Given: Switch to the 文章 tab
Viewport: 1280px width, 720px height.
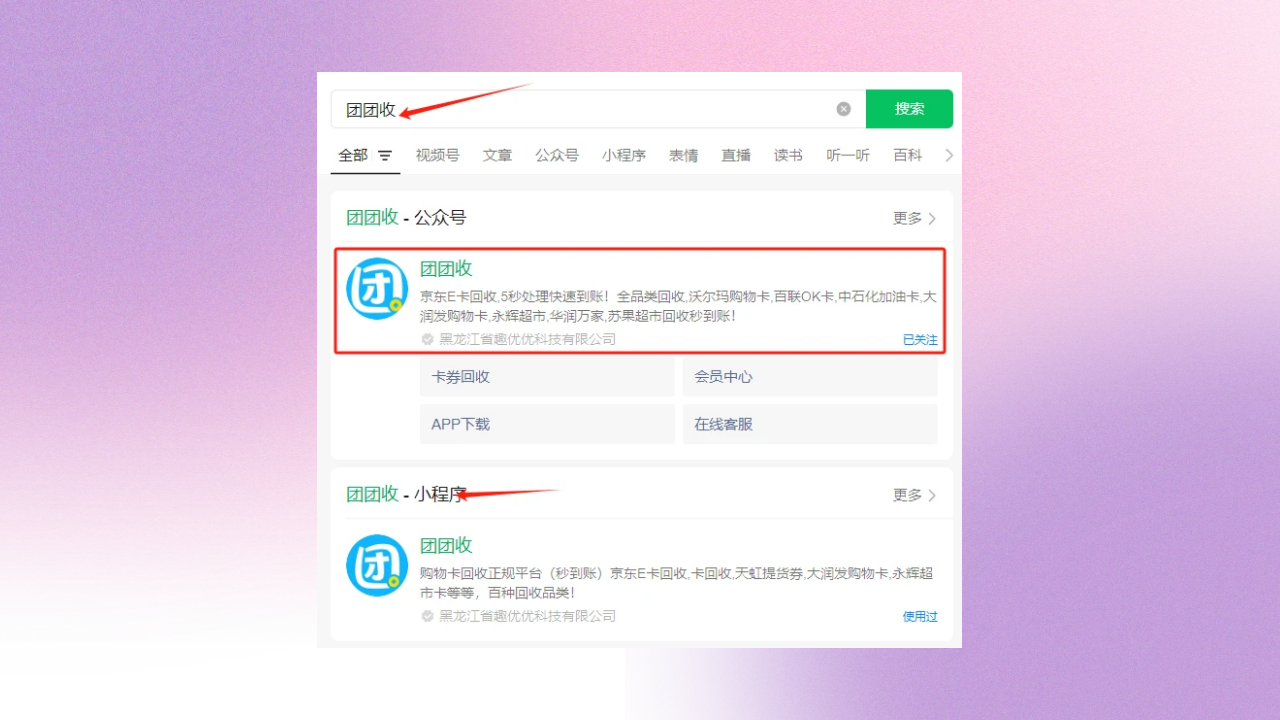Looking at the screenshot, I should point(497,155).
